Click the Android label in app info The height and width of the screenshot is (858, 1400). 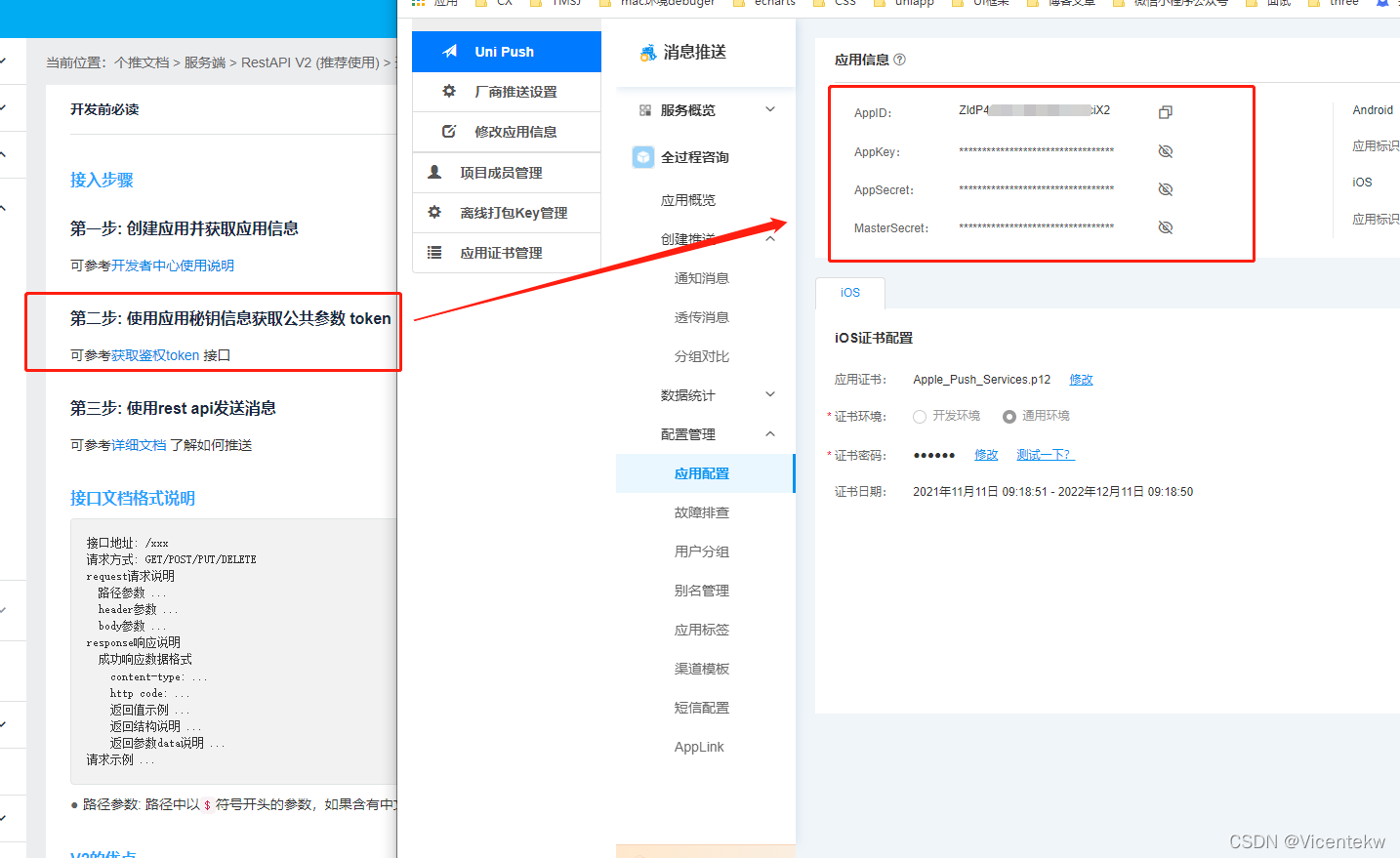pyautogui.click(x=1373, y=110)
